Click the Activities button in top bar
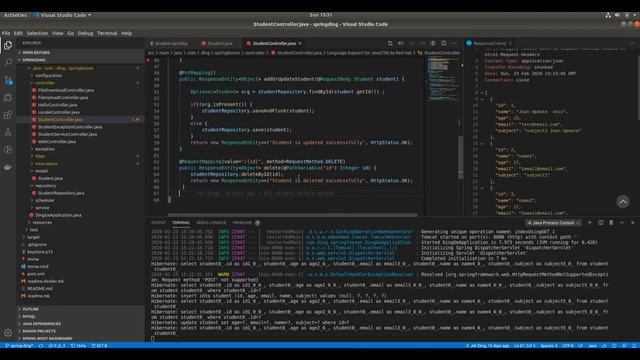This screenshot has height=360, width=640. (x=15, y=15)
